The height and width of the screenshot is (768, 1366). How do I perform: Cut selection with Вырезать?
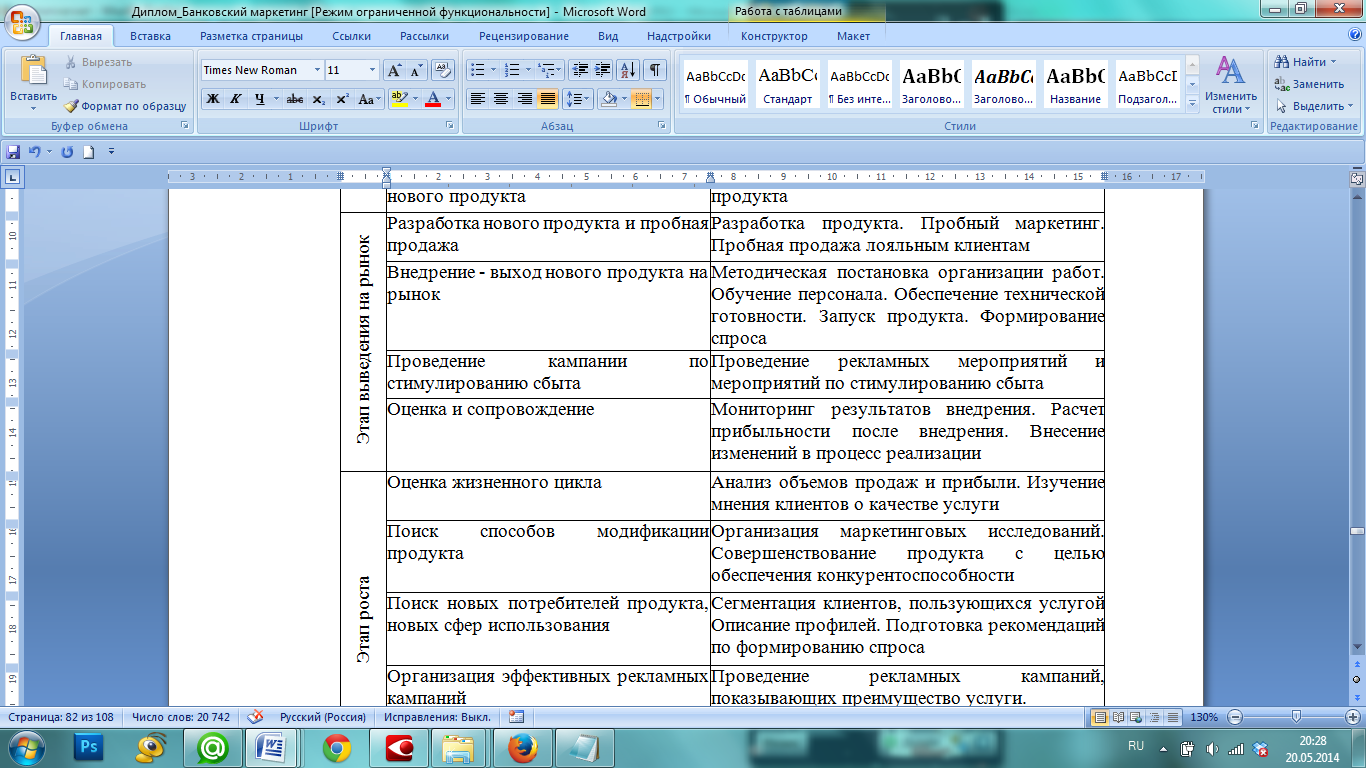98,62
